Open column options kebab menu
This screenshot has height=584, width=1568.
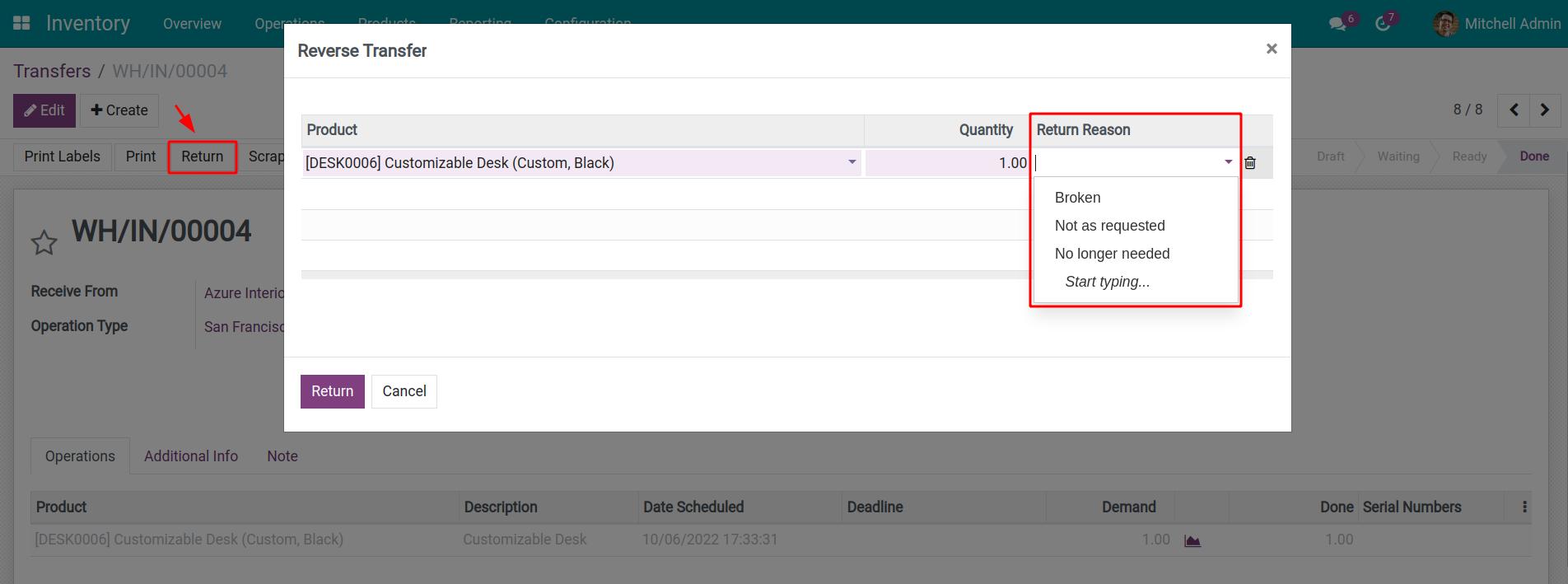click(x=1524, y=507)
